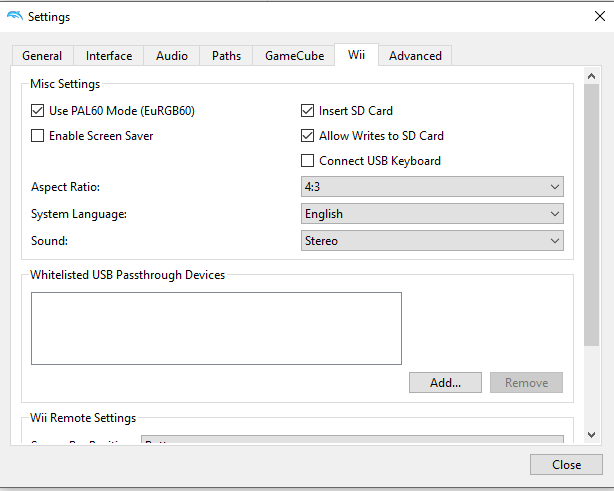The image size is (614, 491).
Task: Click the Wii Remote Settings heading
Action: coord(83,418)
